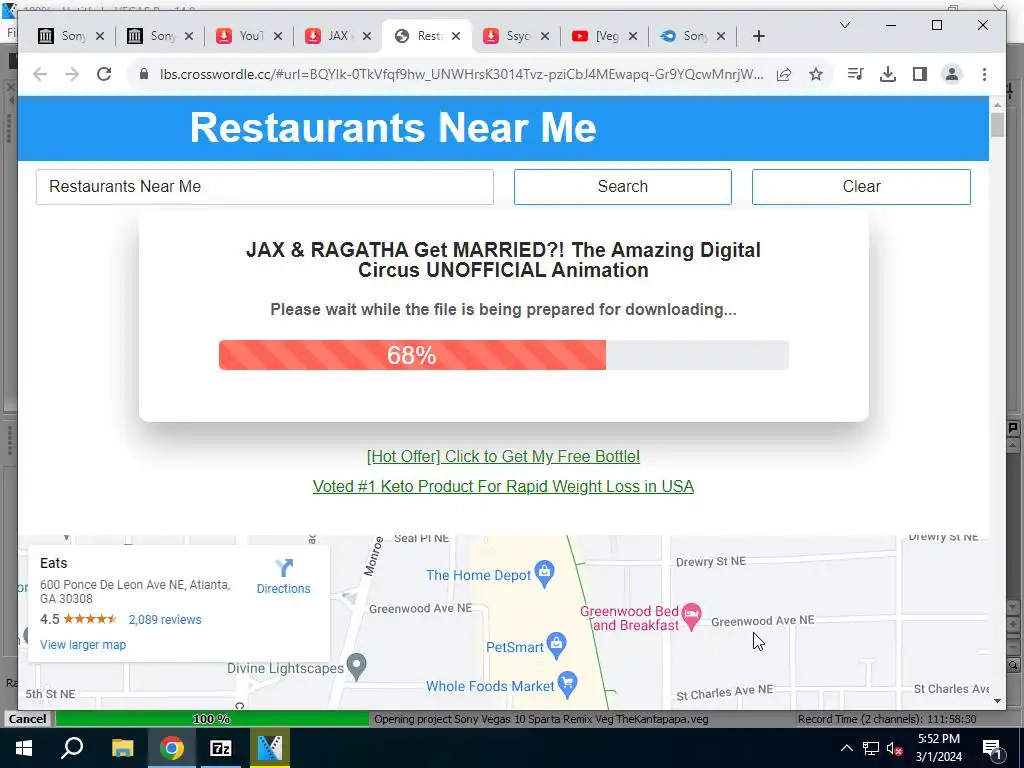The height and width of the screenshot is (768, 1024).
Task: Close the active Rest tab
Action: click(456, 37)
